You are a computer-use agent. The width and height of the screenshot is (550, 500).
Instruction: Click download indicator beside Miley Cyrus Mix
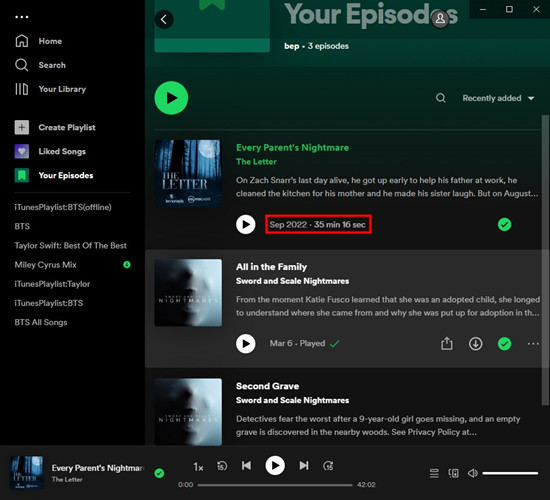click(x=127, y=265)
